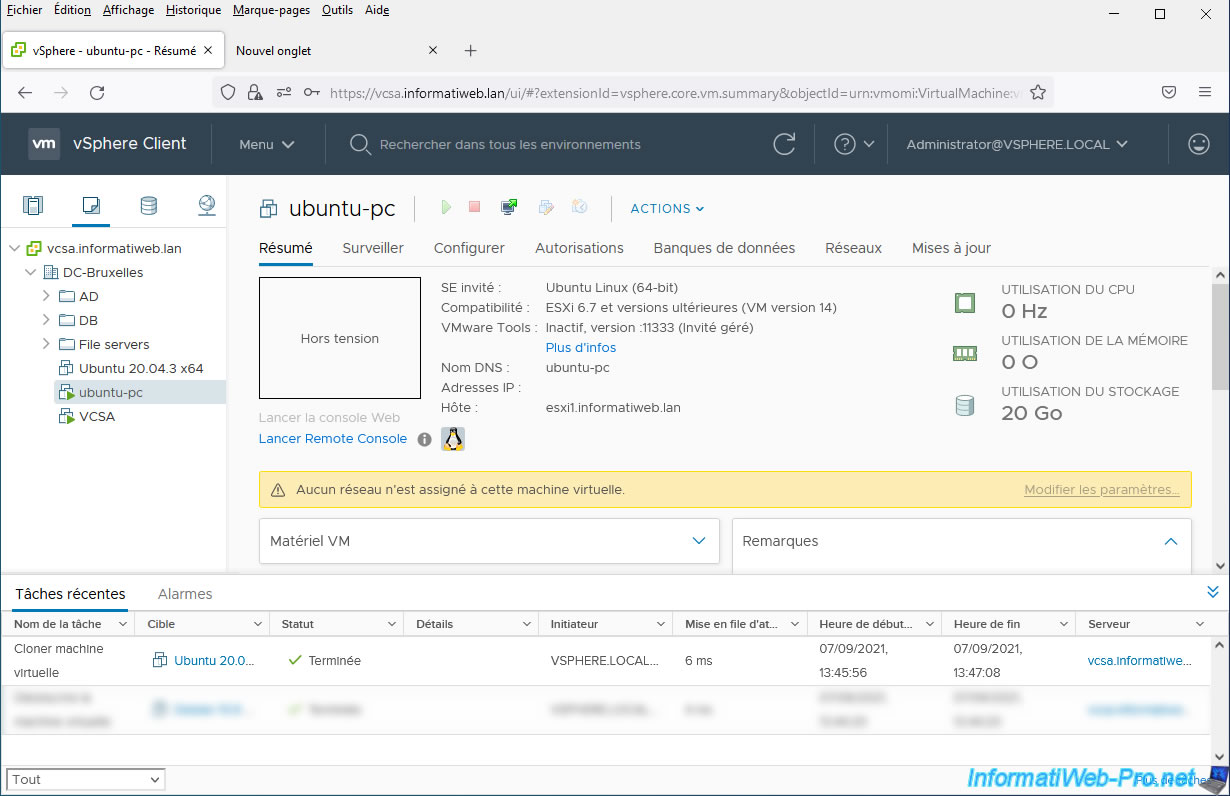1230x796 pixels.
Task: Open the Firefox hamburger application menu
Action: pyautogui.click(x=1205, y=93)
